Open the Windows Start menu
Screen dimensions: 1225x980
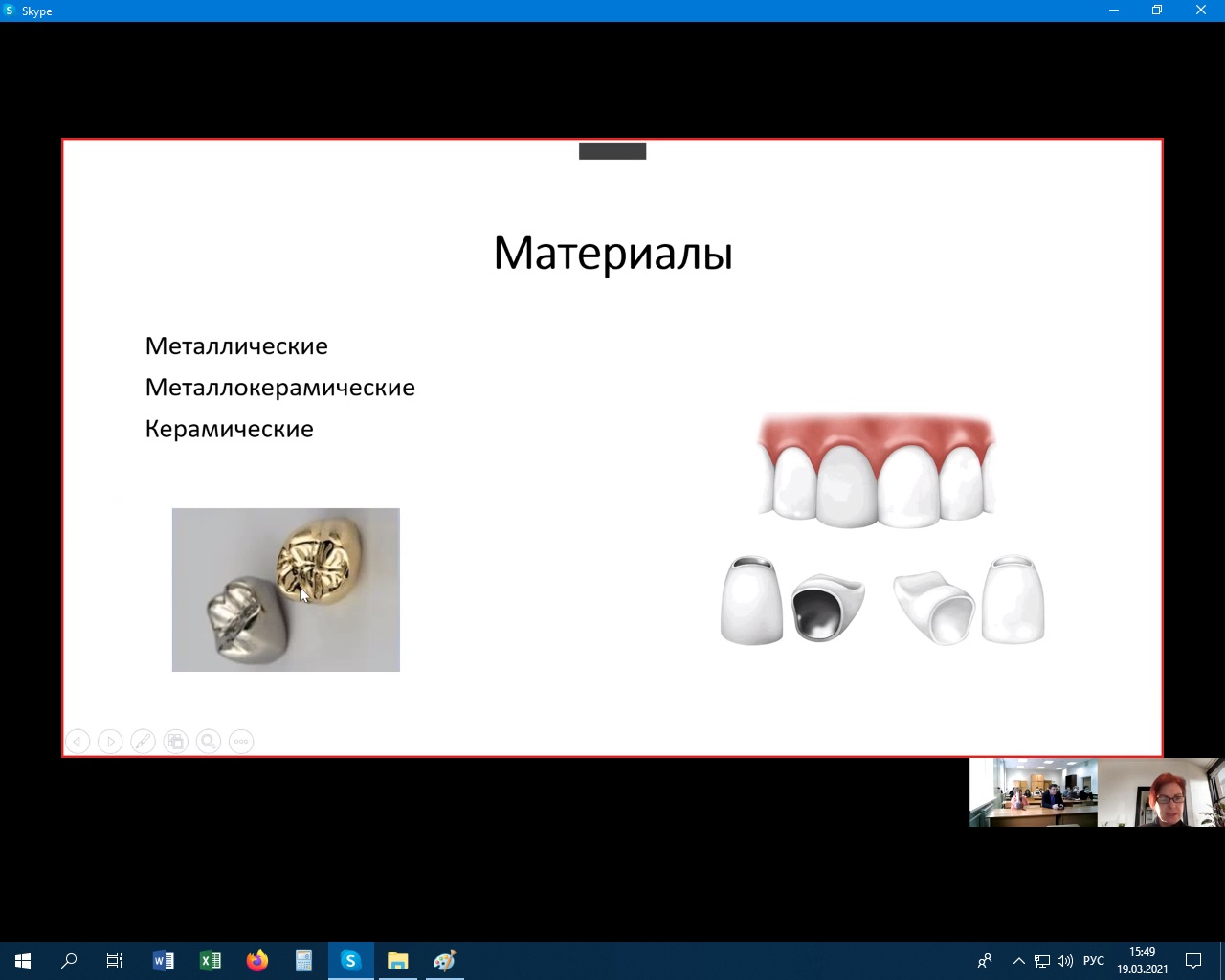coord(23,961)
